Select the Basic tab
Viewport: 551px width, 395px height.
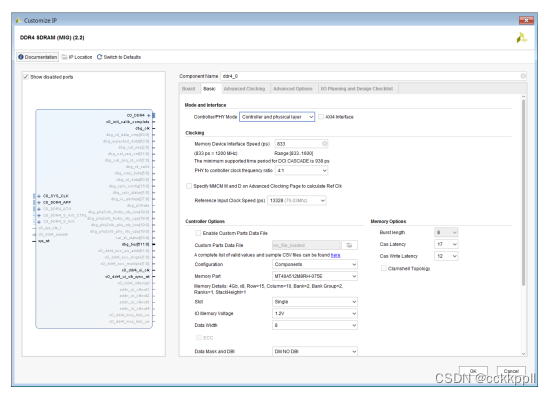(209, 89)
